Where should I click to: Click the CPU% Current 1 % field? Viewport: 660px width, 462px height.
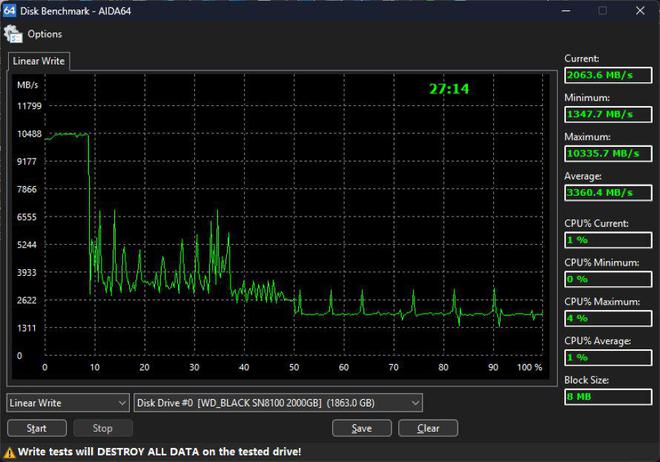coord(608,240)
